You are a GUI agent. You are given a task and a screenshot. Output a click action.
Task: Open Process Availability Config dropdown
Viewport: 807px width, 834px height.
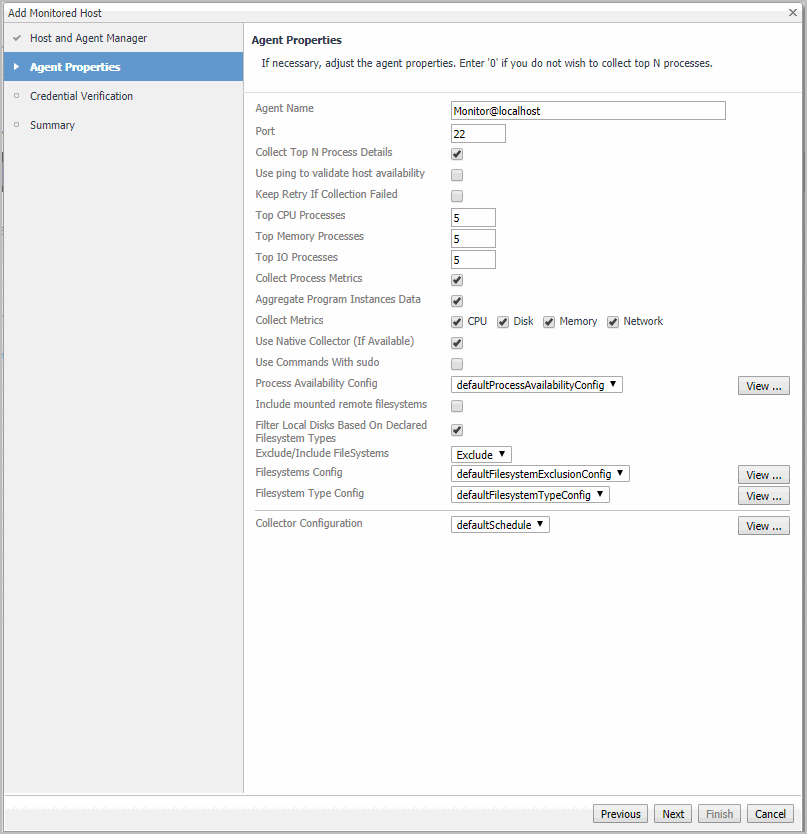pyautogui.click(x=537, y=385)
